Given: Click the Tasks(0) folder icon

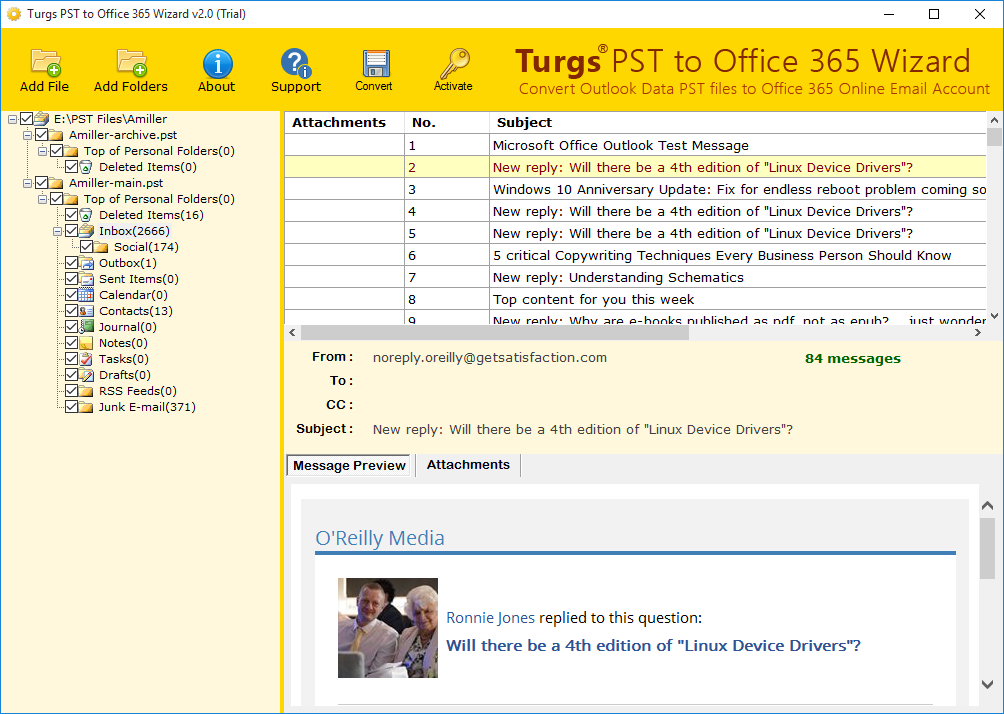Looking at the screenshot, I should [x=87, y=359].
